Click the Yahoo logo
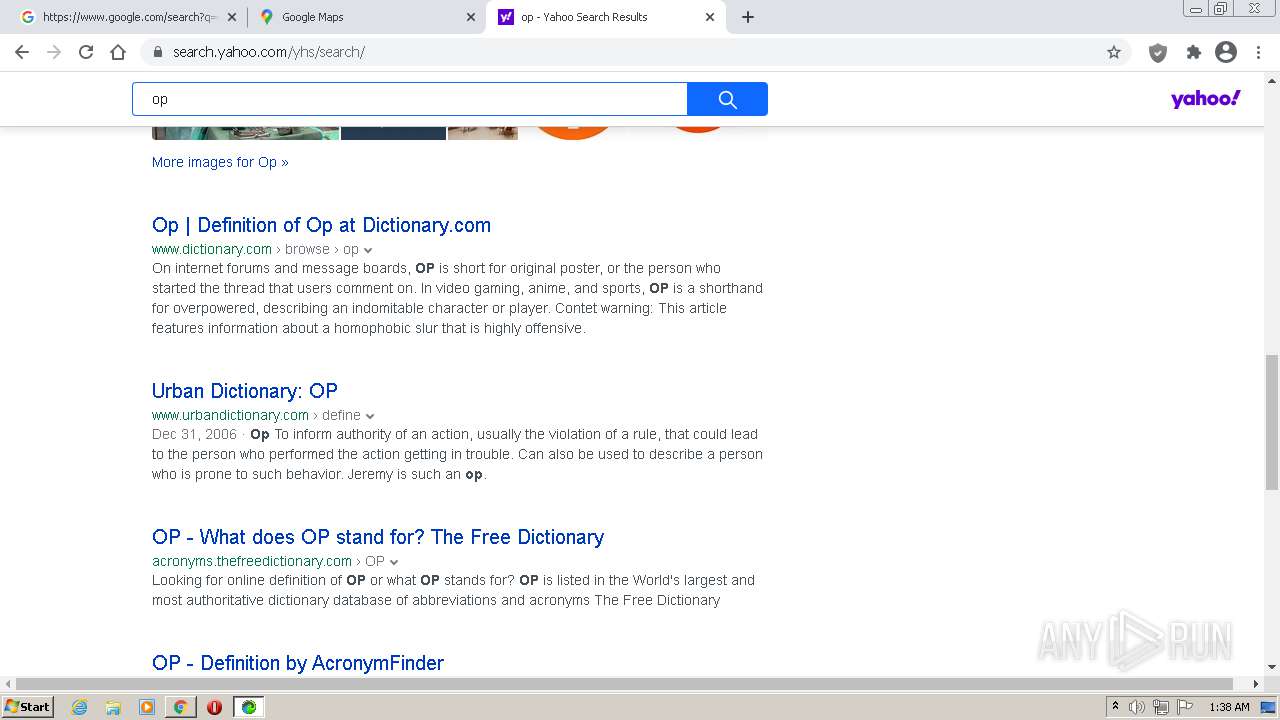 1206,98
